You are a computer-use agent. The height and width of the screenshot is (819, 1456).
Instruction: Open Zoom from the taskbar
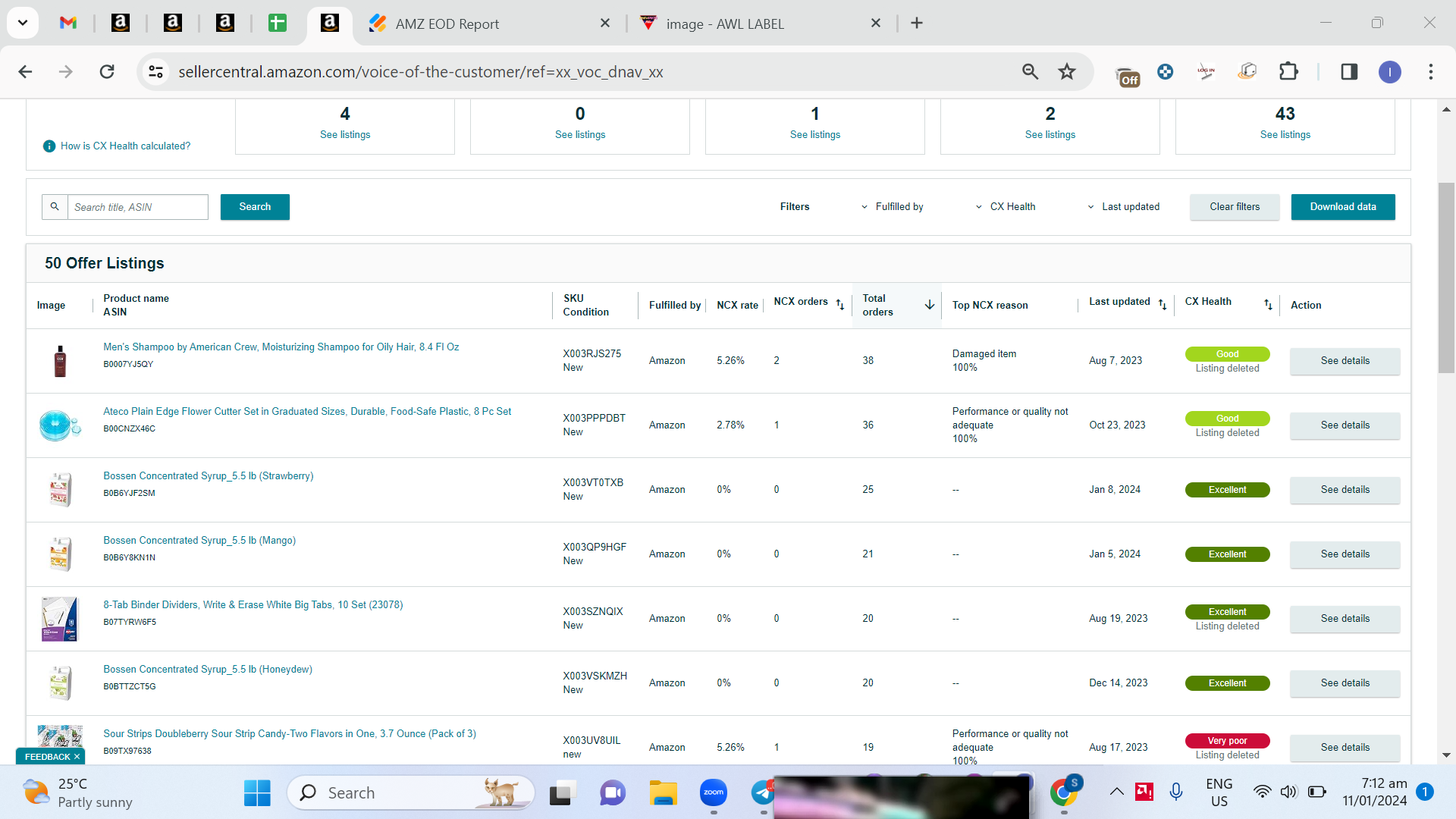pos(714,793)
